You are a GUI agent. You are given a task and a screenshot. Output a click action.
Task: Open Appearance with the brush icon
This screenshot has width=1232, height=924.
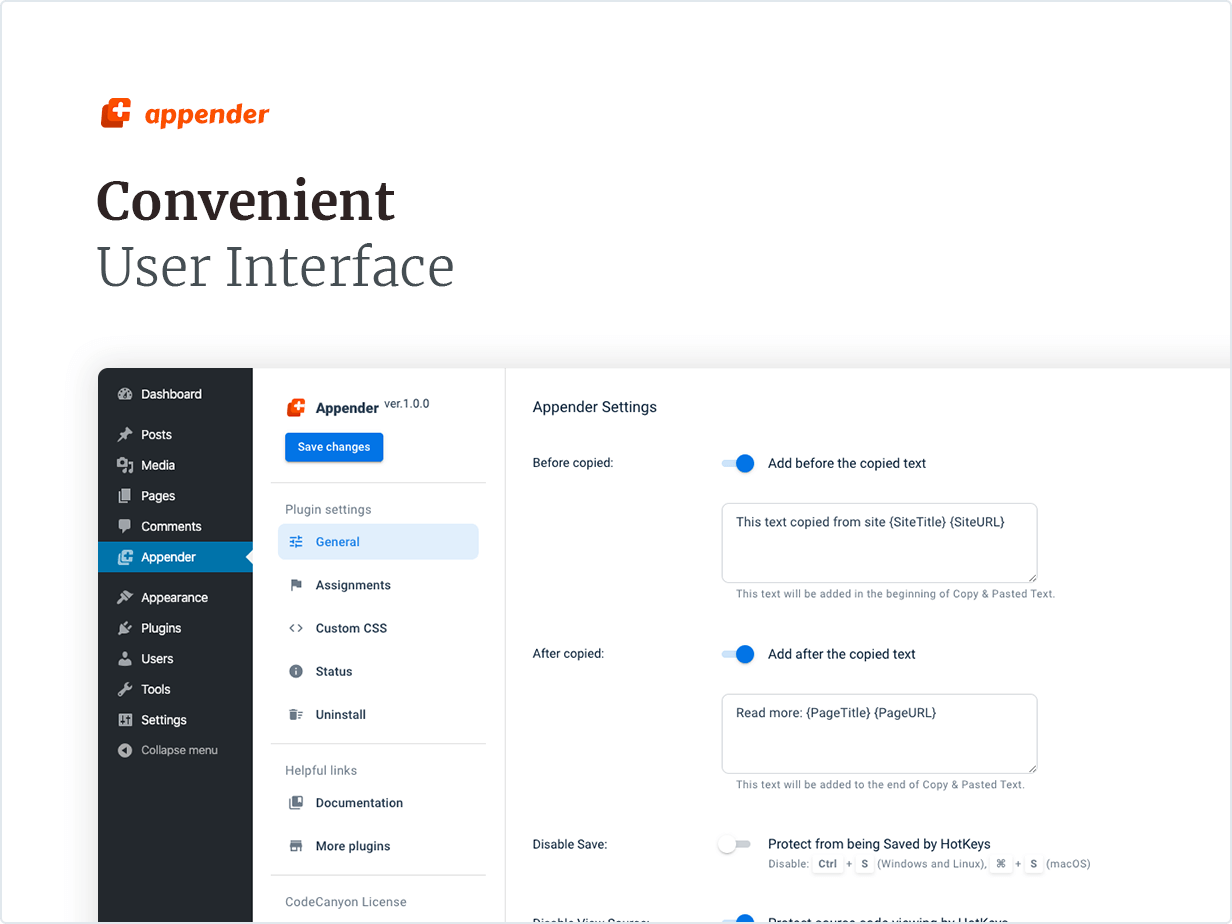[x=124, y=596]
